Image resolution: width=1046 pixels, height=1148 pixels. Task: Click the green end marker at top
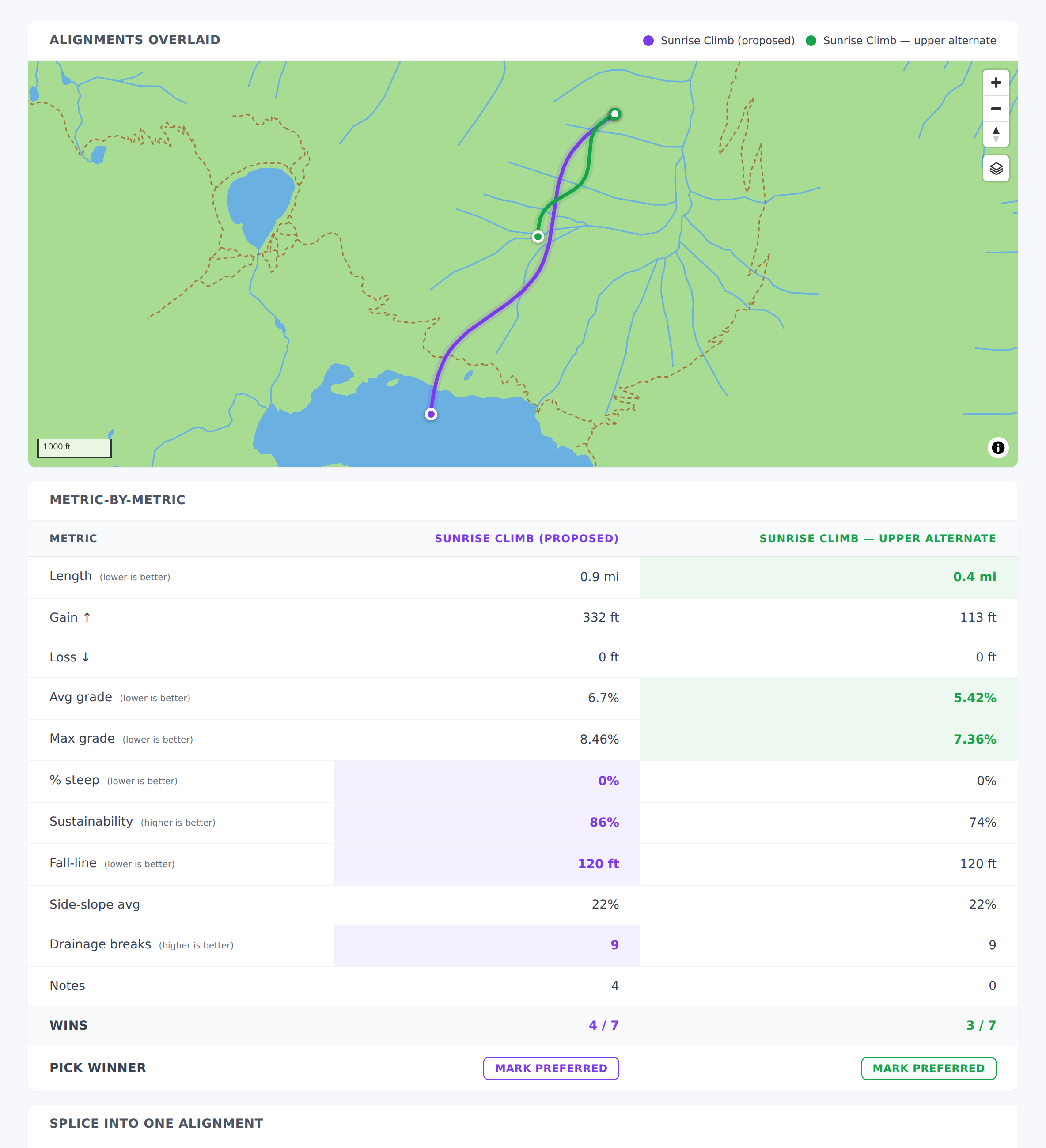point(615,114)
